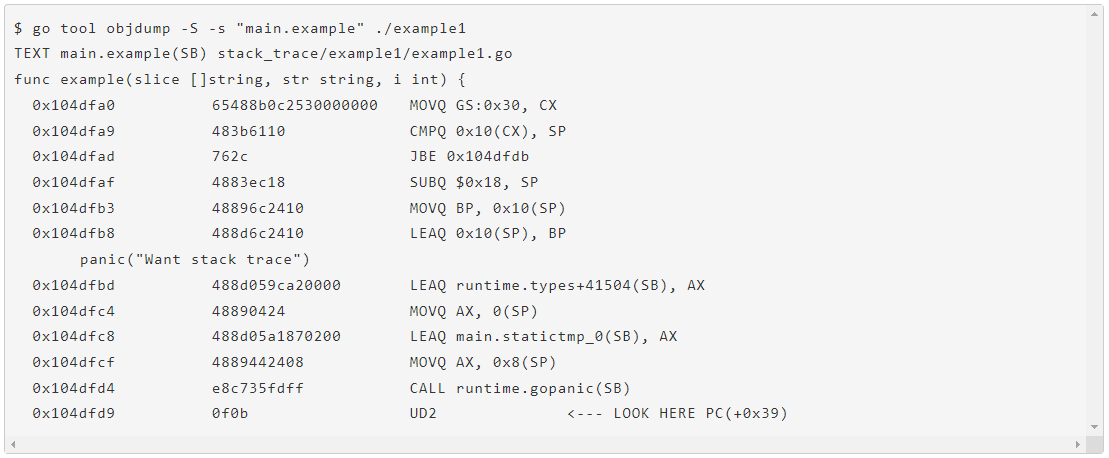This screenshot has width=1109, height=458.
Task: Click the CALL runtime.gopanic(SB) instruction
Action: 520,388
